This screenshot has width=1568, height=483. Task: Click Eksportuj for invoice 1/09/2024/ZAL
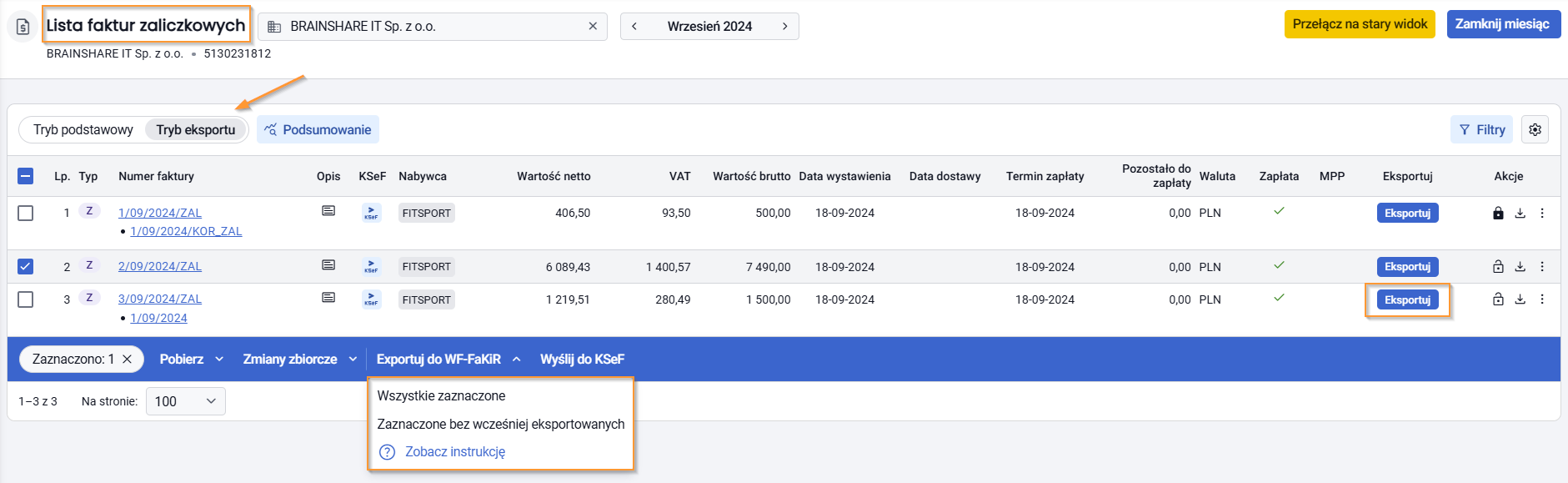(1407, 213)
